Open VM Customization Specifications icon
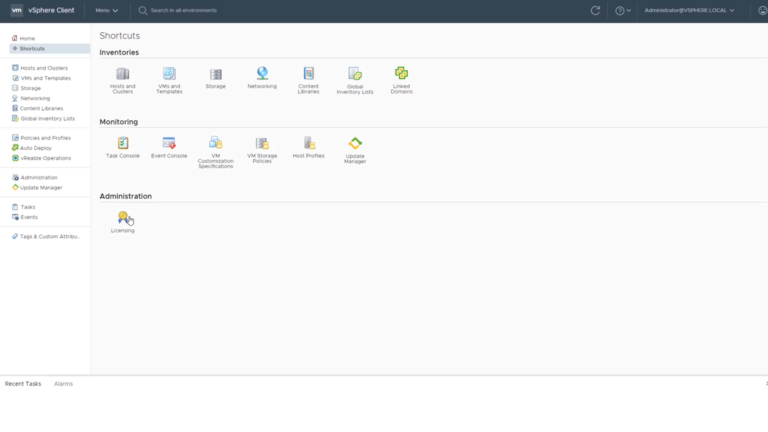 point(216,143)
